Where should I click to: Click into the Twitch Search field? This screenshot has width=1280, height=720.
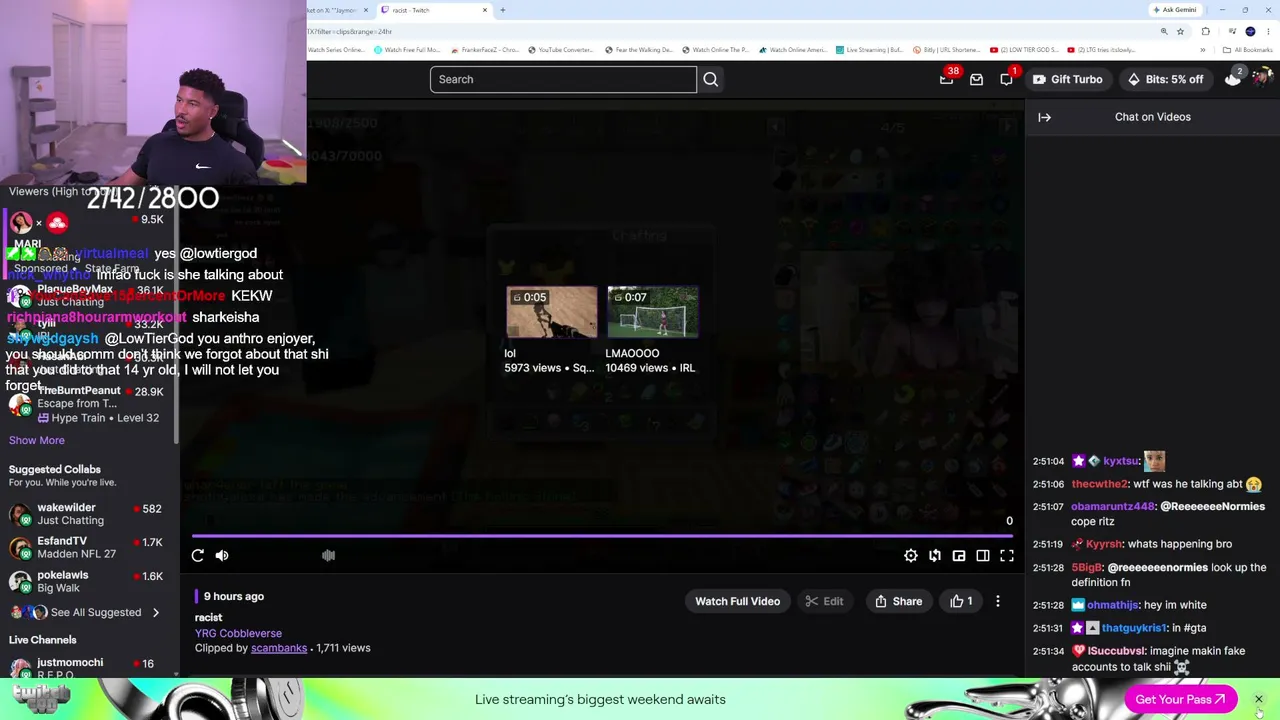[x=563, y=79]
